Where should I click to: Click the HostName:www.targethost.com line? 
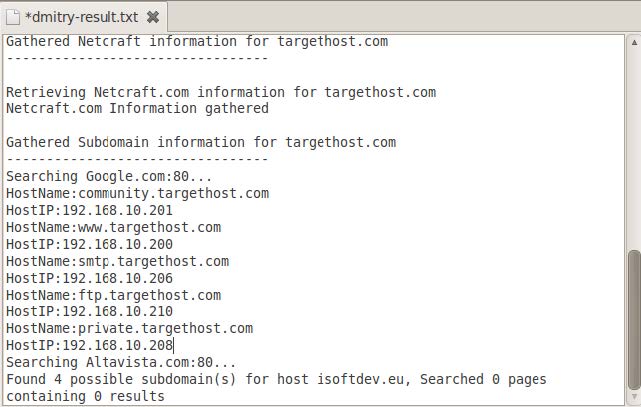point(113,227)
